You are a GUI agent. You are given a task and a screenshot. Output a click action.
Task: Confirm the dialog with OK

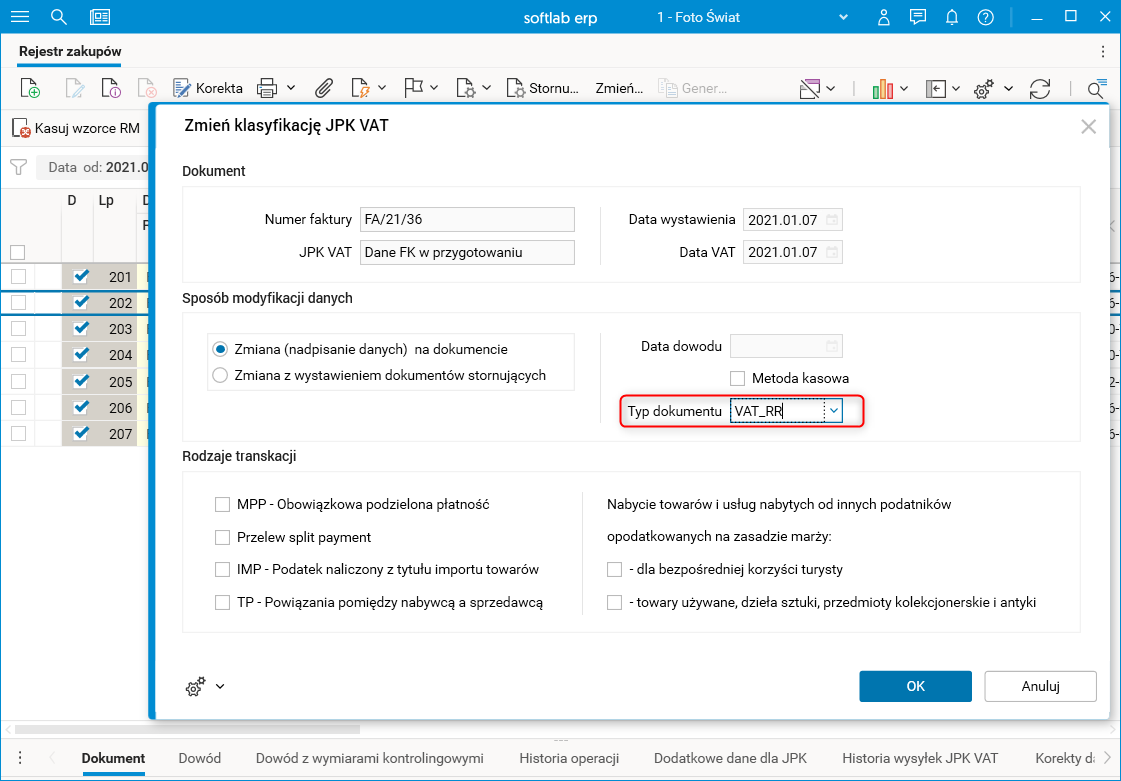tap(915, 687)
